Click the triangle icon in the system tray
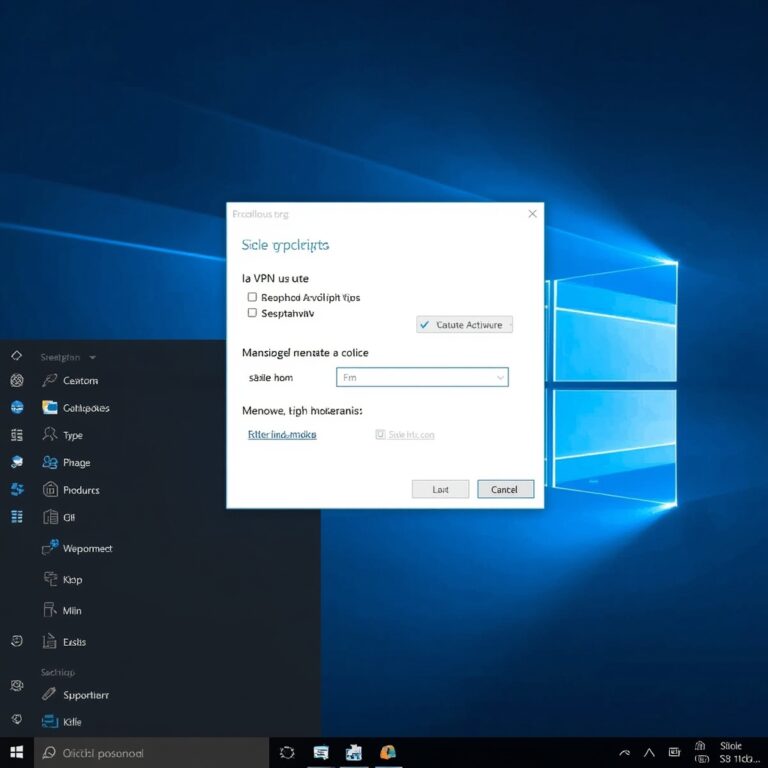Screen dimensions: 768x768 click(x=649, y=752)
